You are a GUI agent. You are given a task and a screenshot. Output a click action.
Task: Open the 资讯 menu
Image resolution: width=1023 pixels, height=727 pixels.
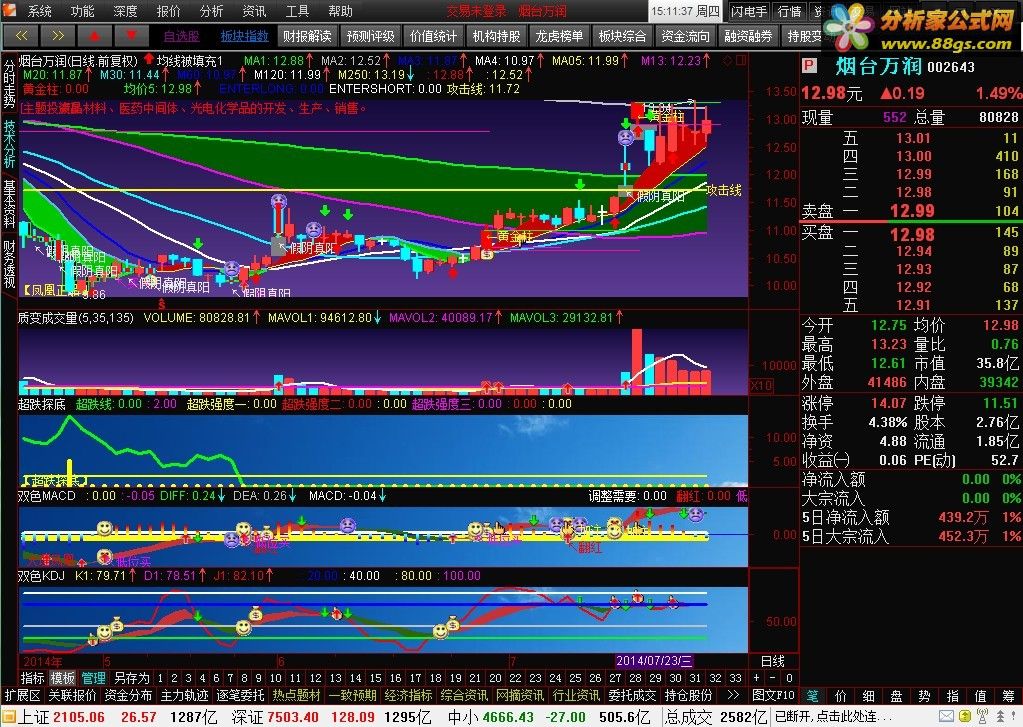pos(254,11)
